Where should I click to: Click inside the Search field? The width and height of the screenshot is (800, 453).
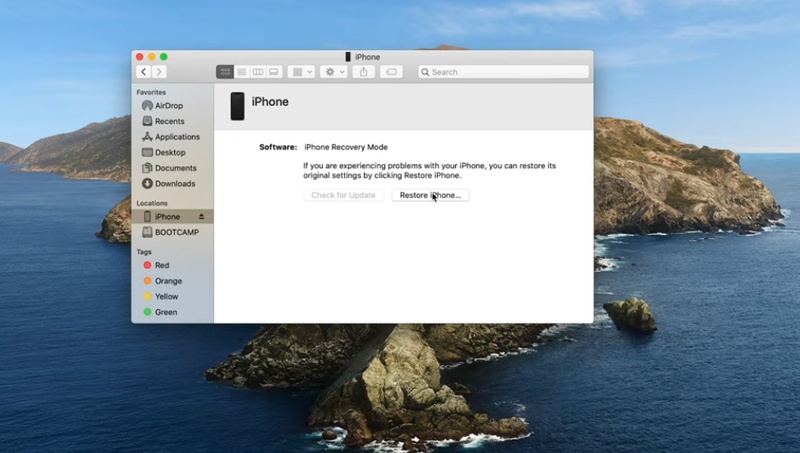click(x=503, y=72)
